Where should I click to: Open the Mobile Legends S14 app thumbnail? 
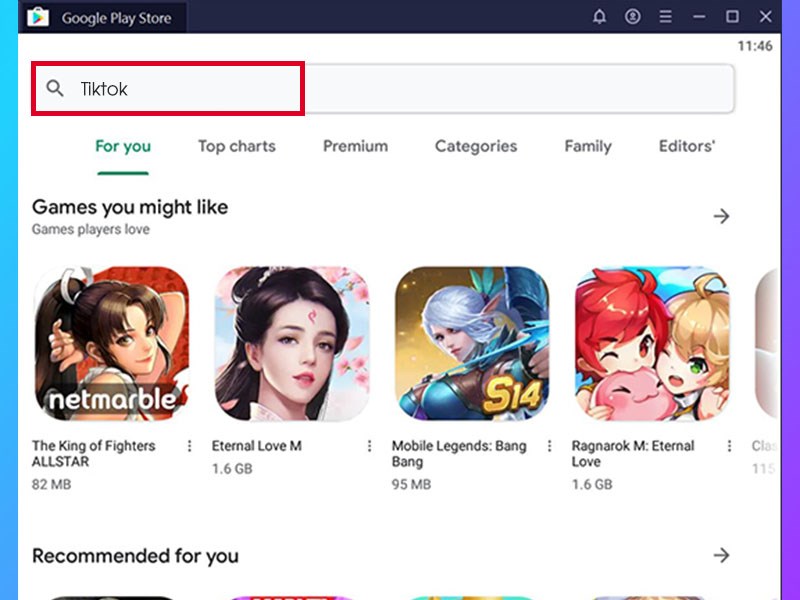[472, 344]
